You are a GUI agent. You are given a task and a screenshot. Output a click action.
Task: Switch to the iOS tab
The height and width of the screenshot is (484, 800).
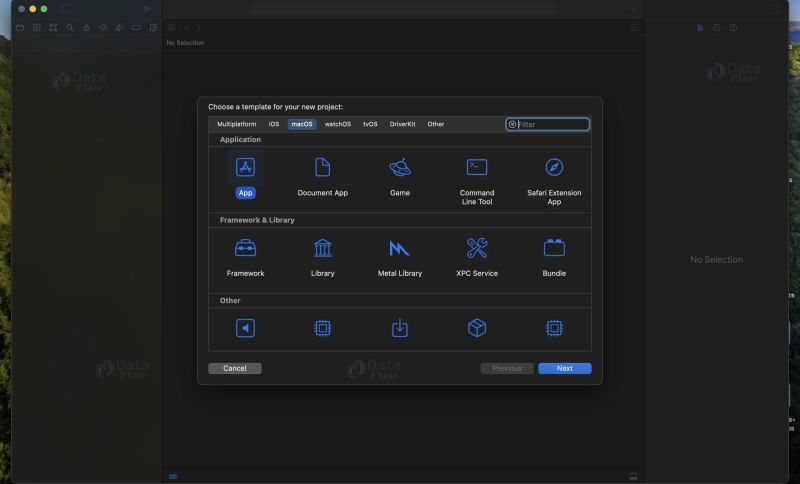tap(274, 124)
